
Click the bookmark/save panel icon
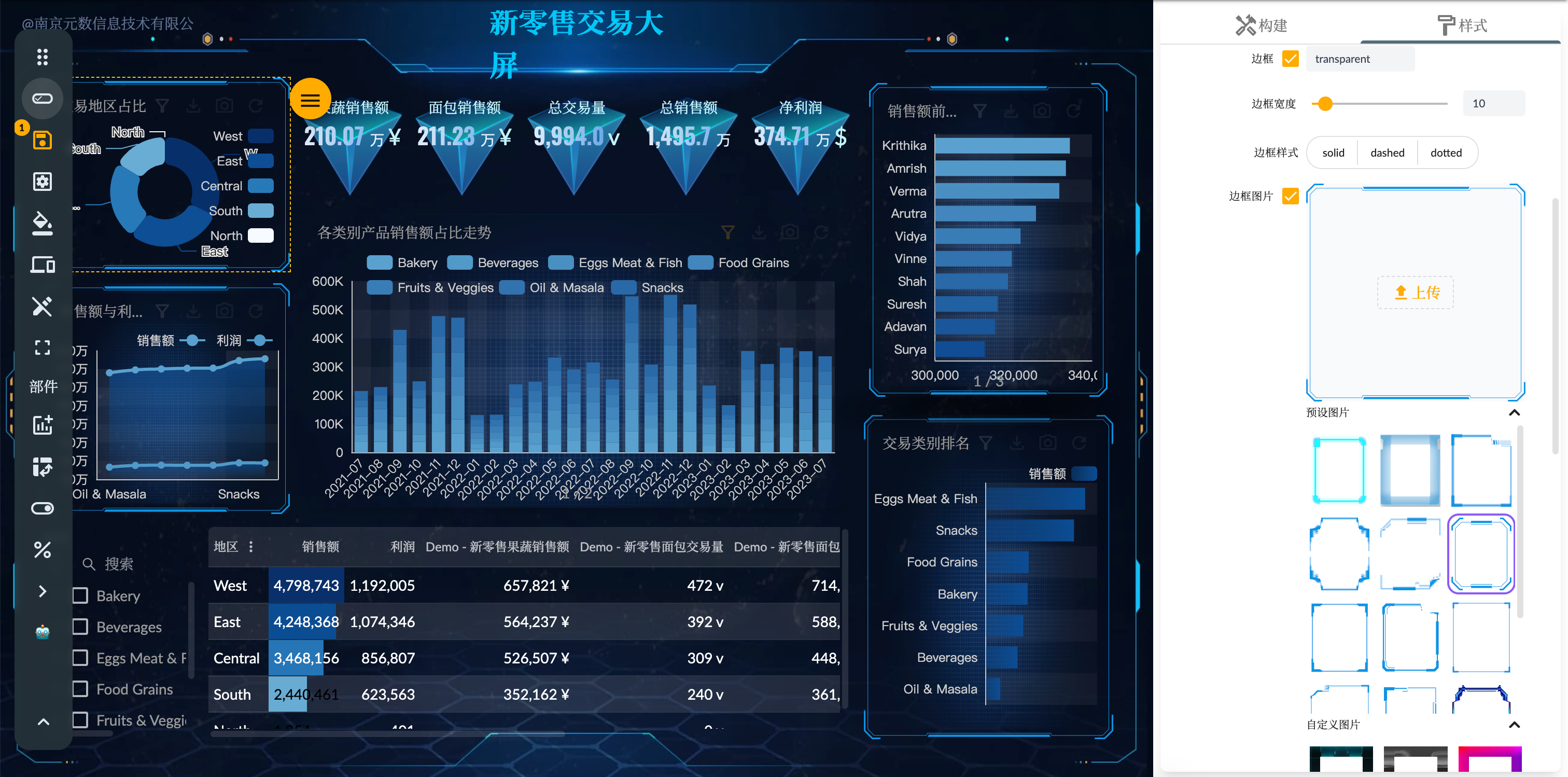coord(42,141)
